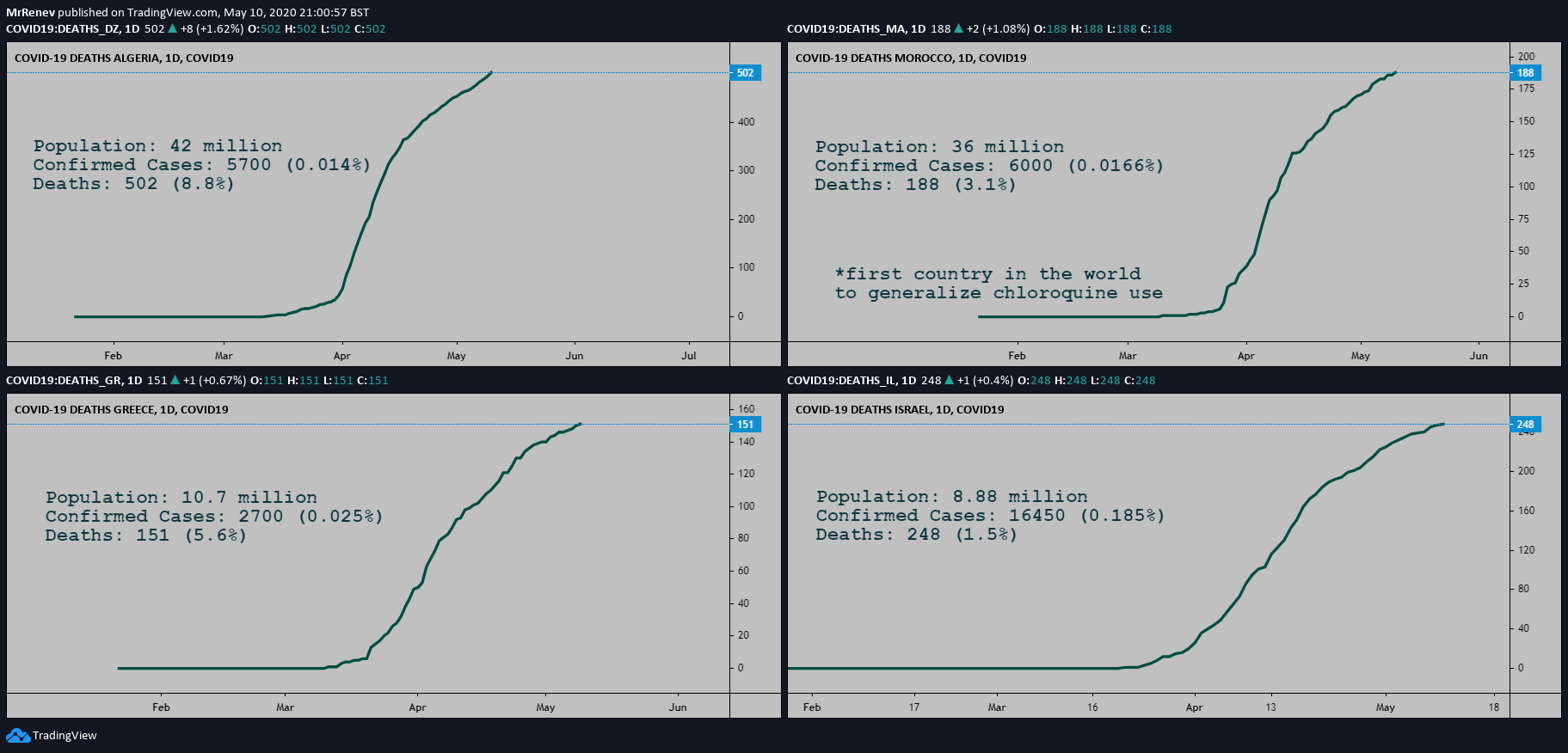Click 'Deaths: 188 (3.1%)' annotation
Image resolution: width=1568 pixels, height=753 pixels.
pos(915,185)
